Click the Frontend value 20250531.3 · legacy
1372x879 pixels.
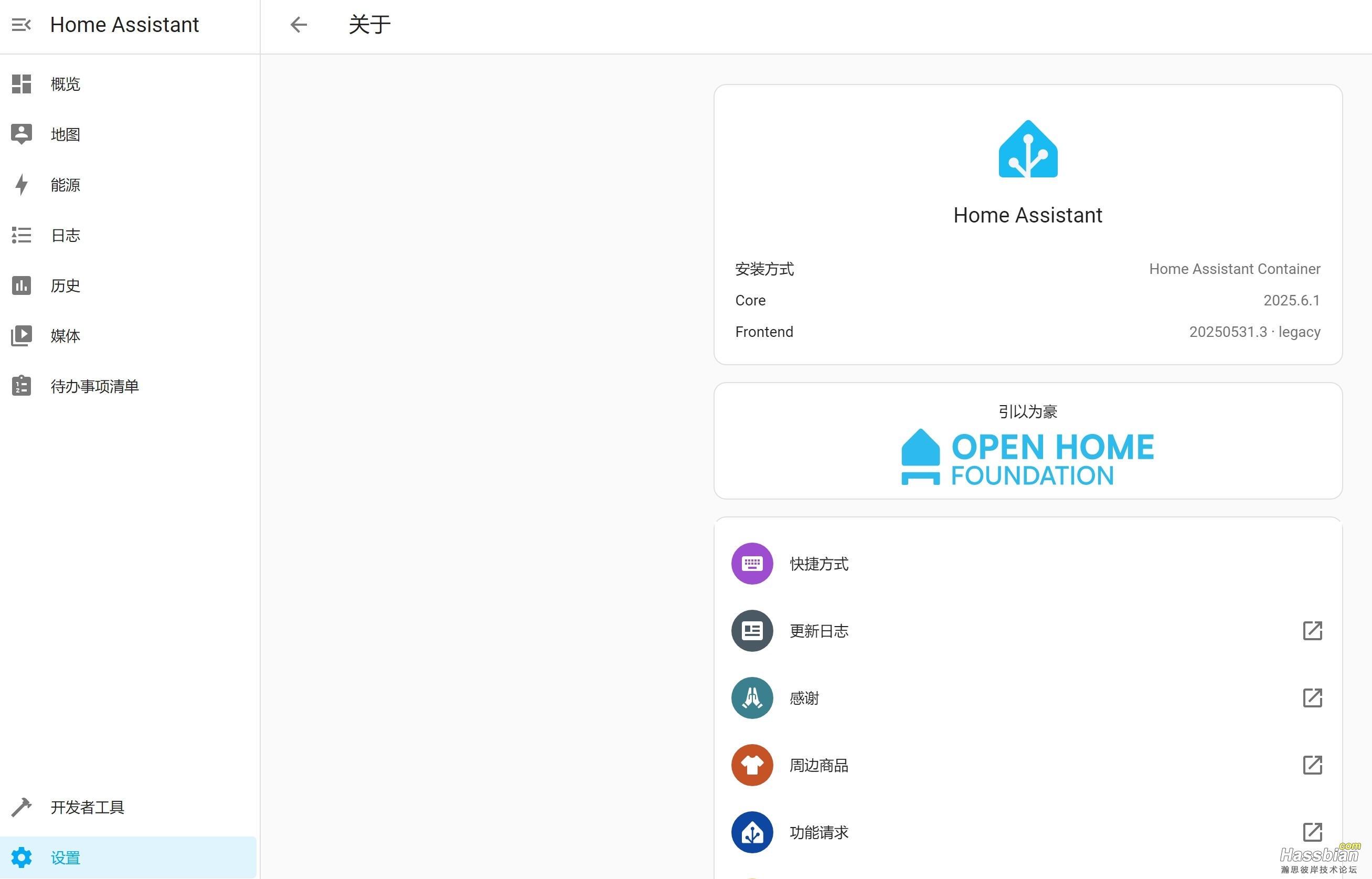1254,332
